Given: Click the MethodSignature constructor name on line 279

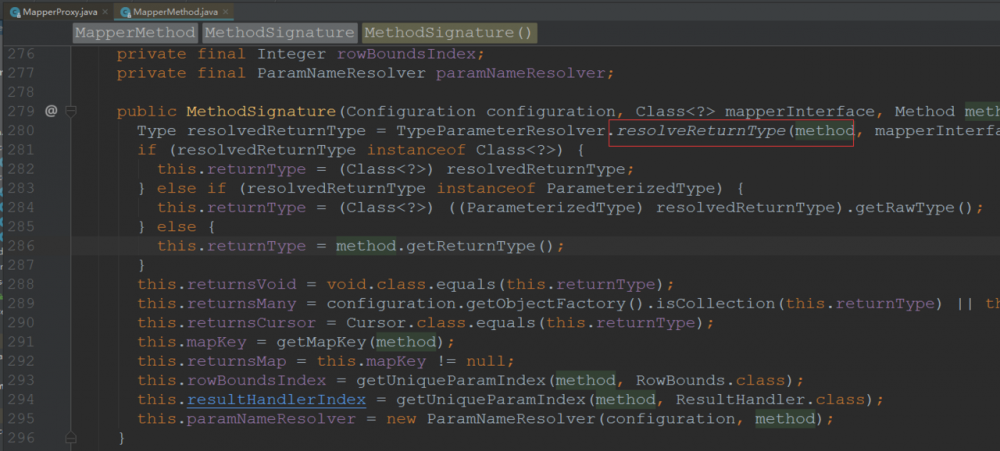Looking at the screenshot, I should pyautogui.click(x=261, y=112).
